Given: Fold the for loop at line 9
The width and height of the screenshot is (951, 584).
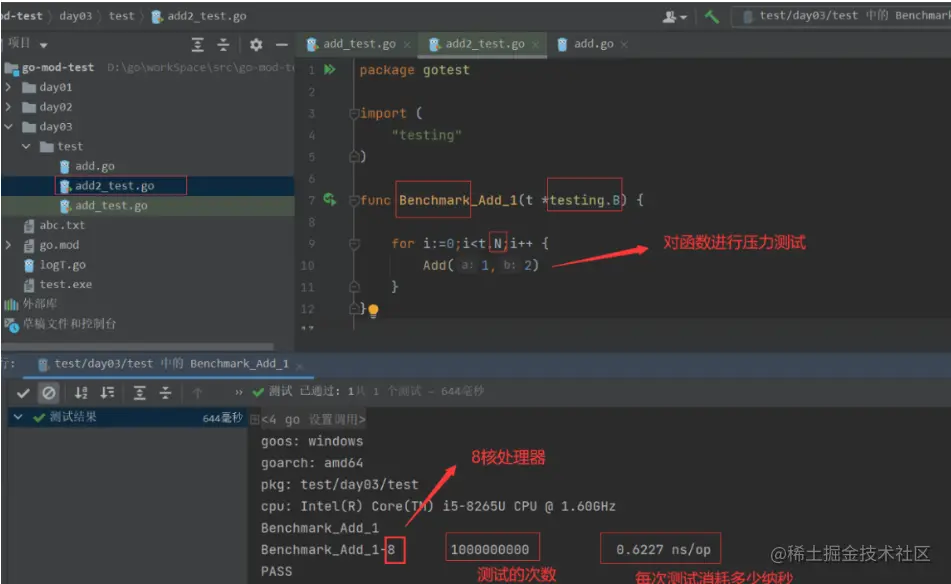Looking at the screenshot, I should click(x=354, y=244).
